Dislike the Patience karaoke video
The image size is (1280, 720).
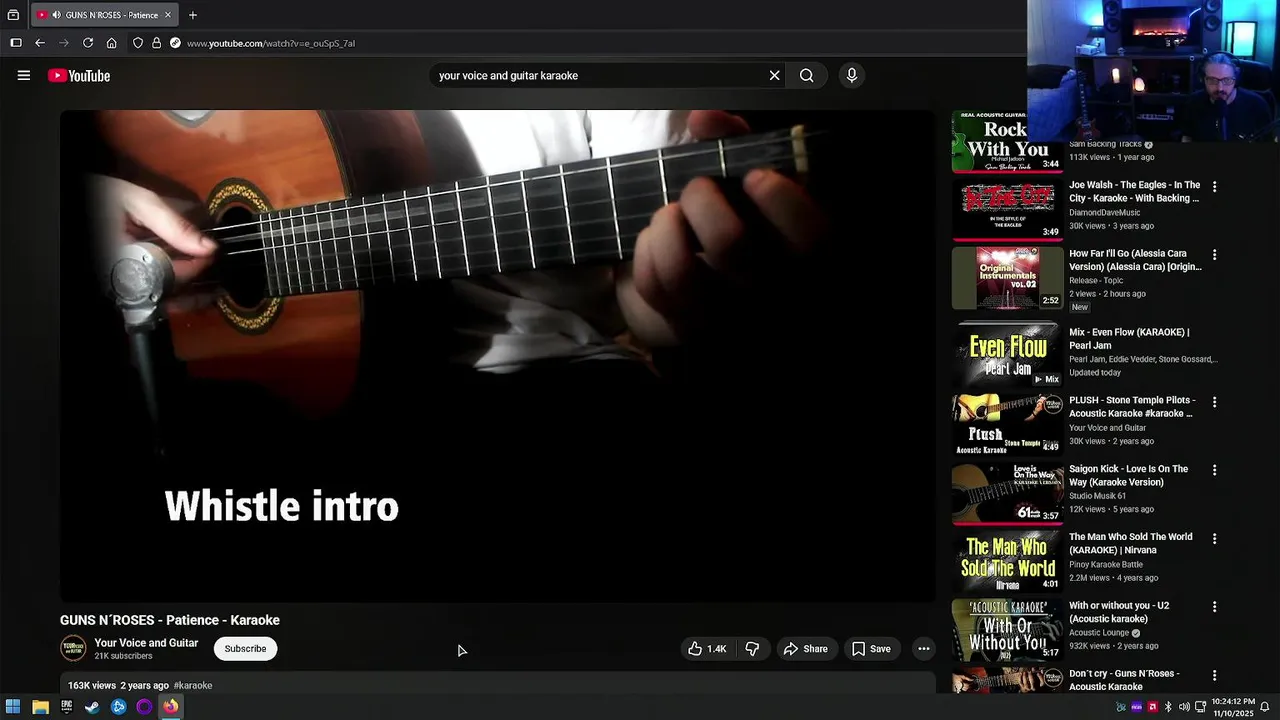[x=752, y=649]
